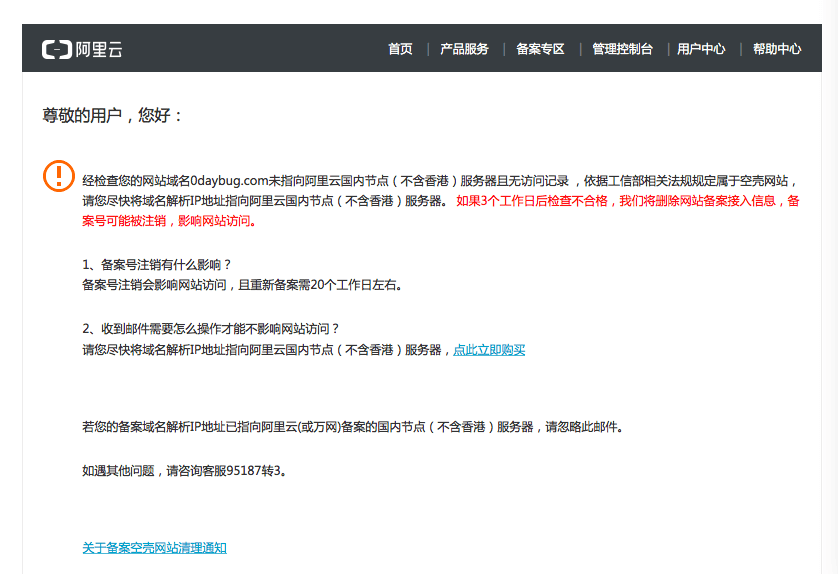Click the customer service line 95187转3
The width and height of the screenshot is (838, 574).
[184, 471]
